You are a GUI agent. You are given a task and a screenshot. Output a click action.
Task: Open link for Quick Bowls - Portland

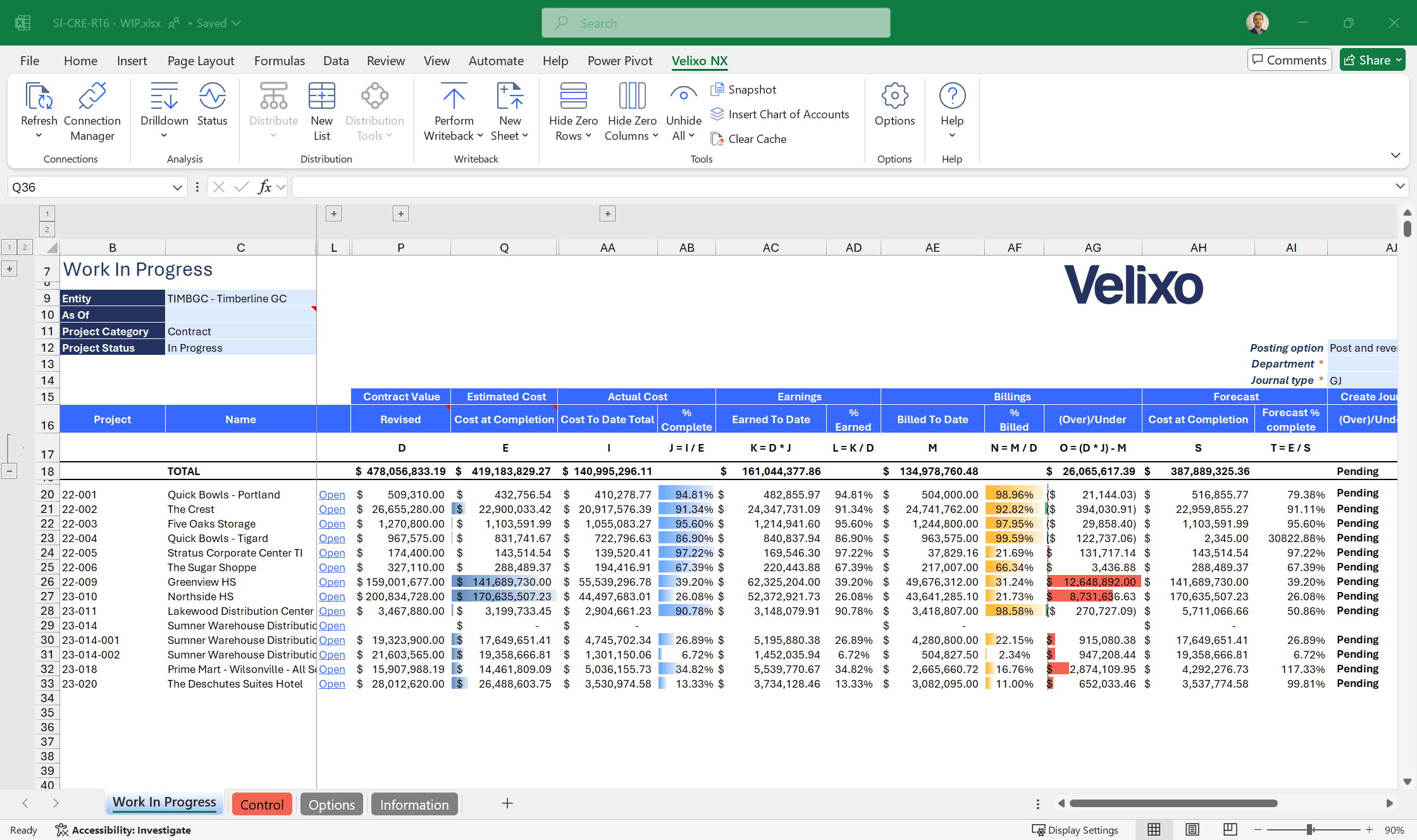[x=332, y=495]
